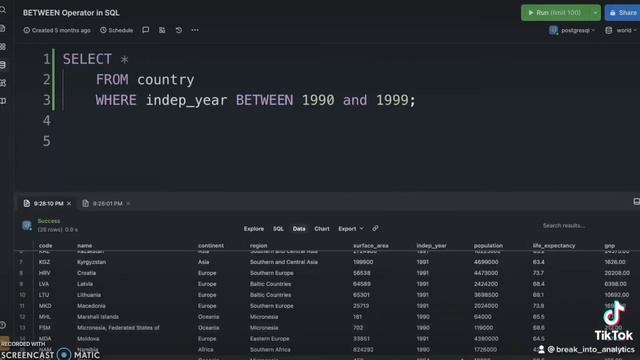Click line number 4 in the editor gutter
This screenshot has width=640, height=360.
click(47, 120)
